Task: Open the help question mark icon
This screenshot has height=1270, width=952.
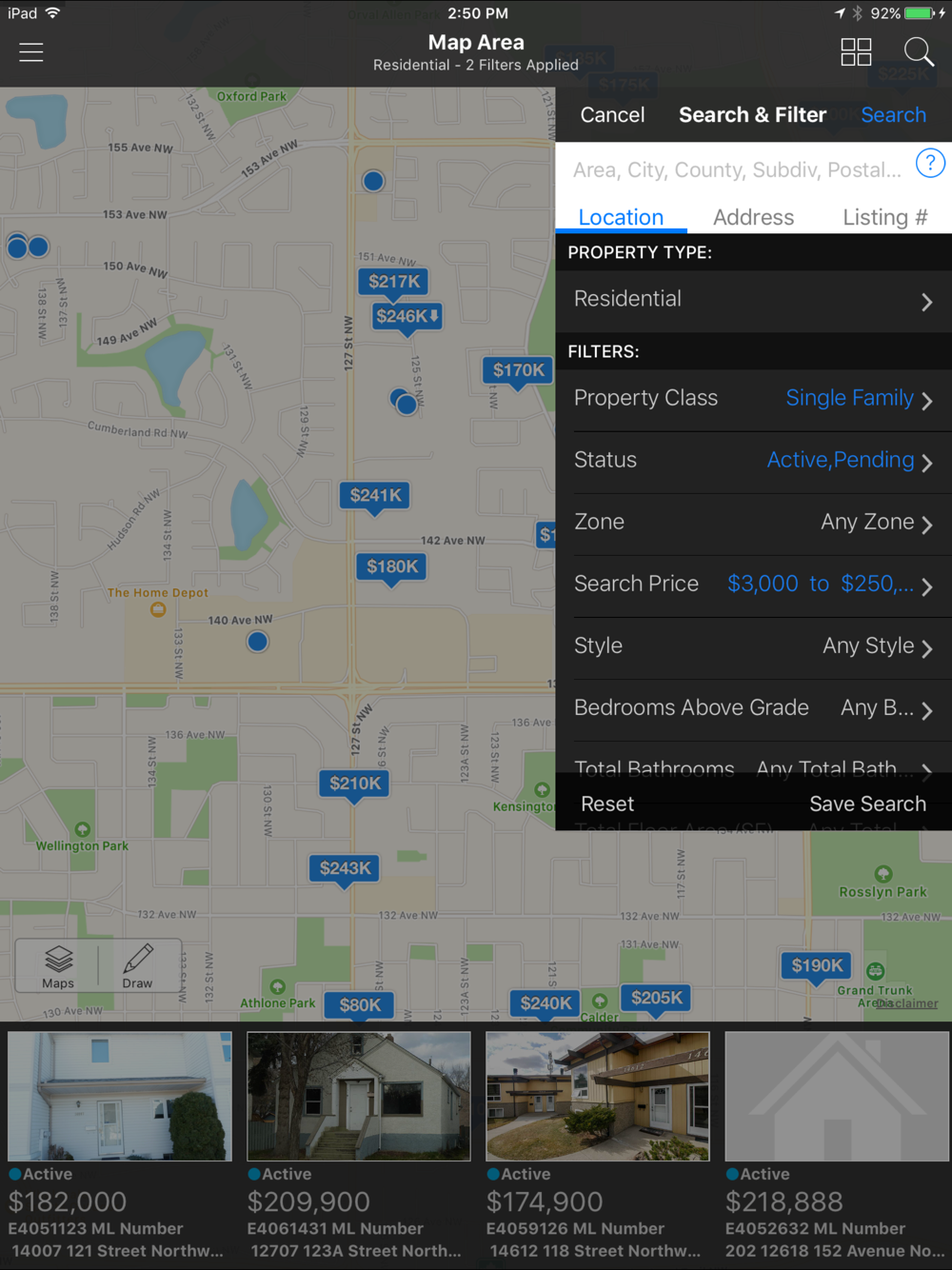Action: (x=930, y=164)
